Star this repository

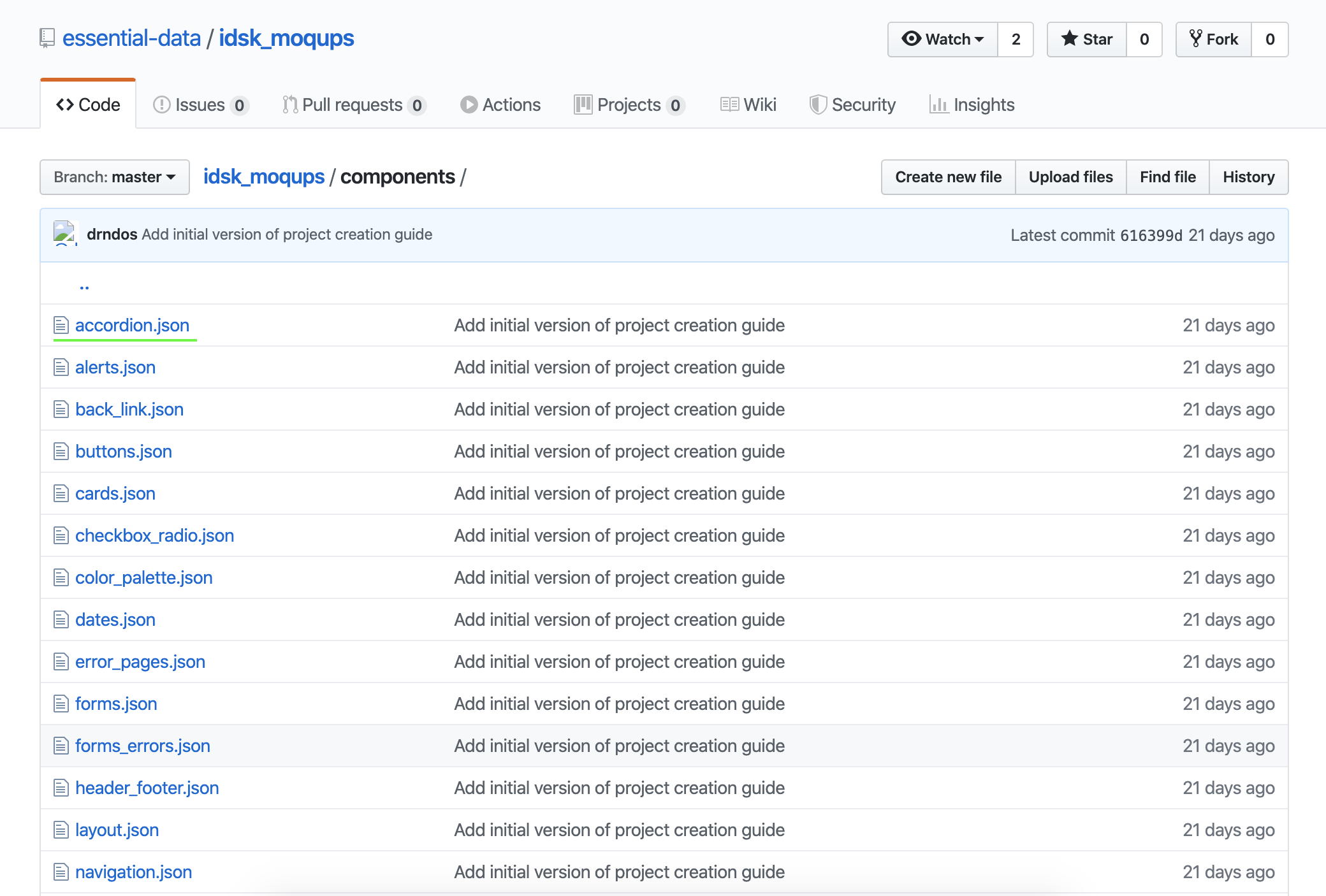(x=1087, y=40)
